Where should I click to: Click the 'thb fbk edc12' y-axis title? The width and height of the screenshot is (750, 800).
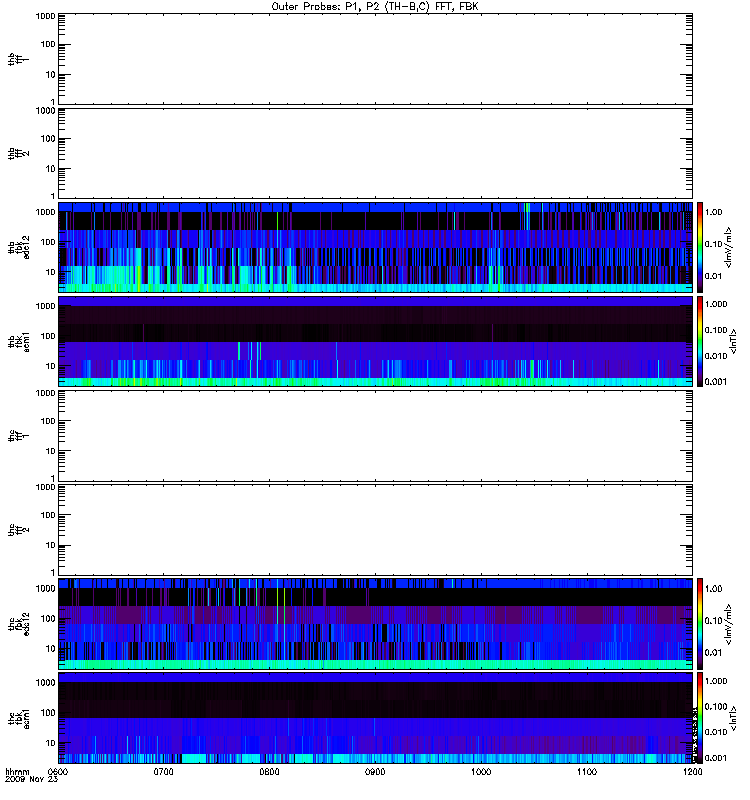19,247
